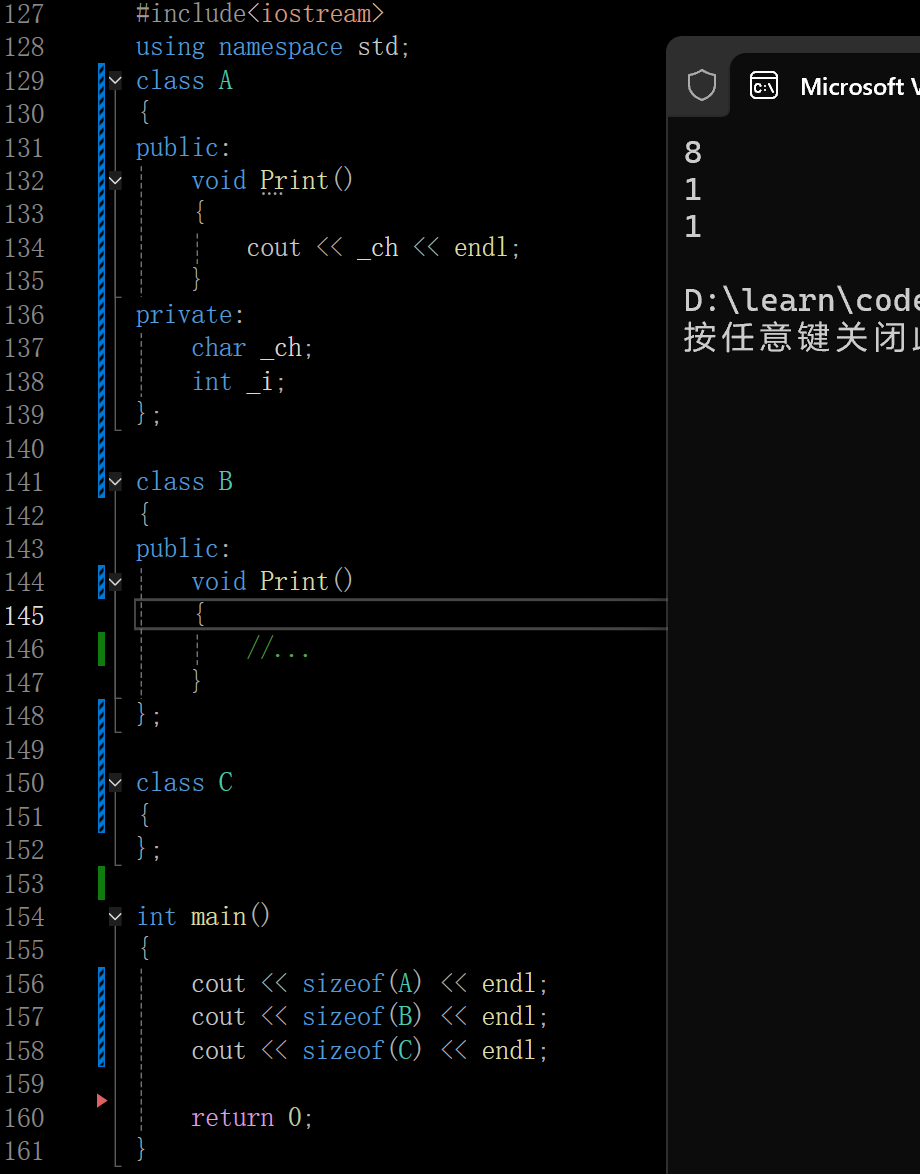Screen dimensions: 920x1174
Task: Click line number 145 in the gutter
Action: point(24,615)
